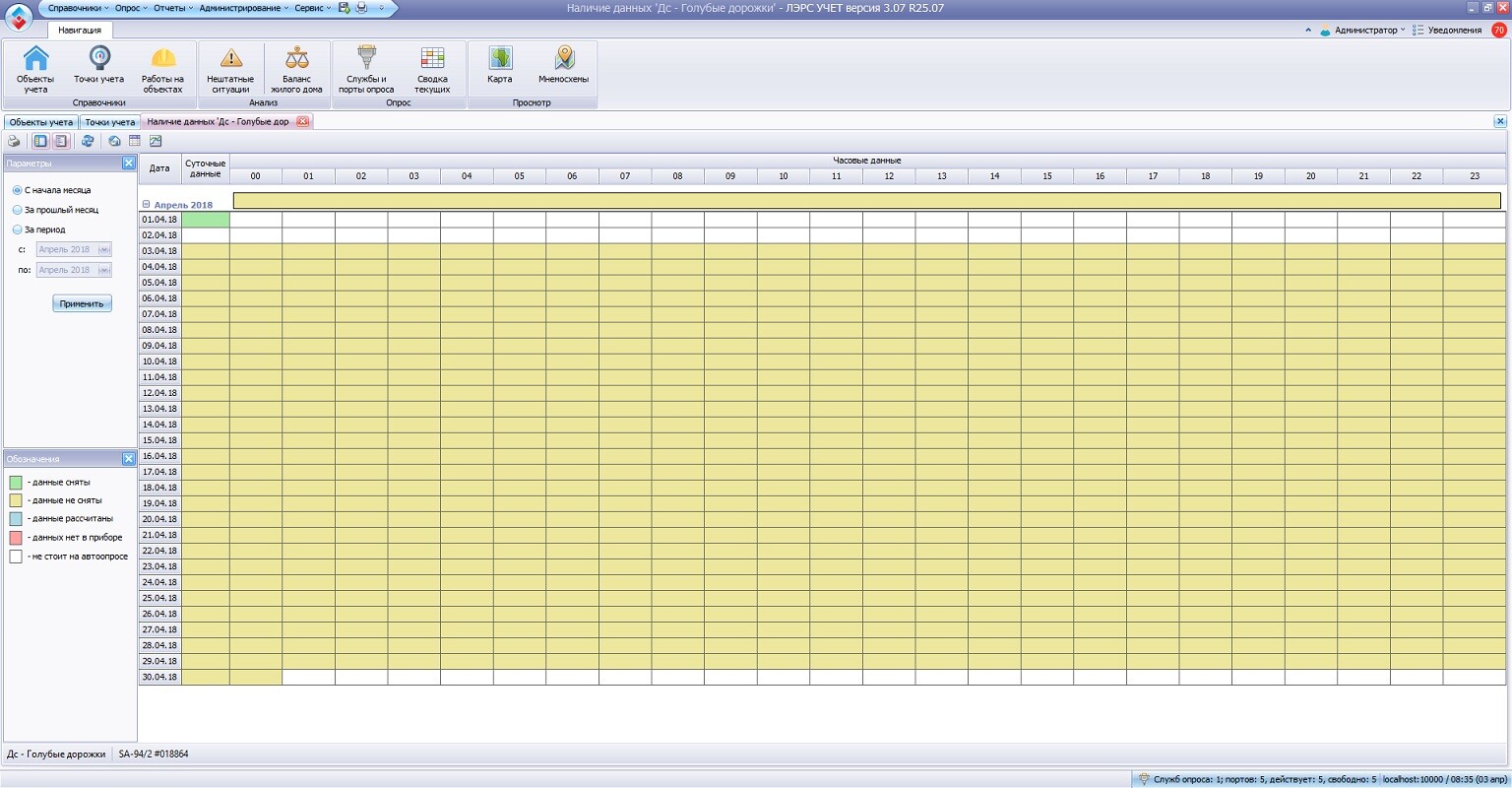Open Отчеты menu
The image size is (1512, 788).
click(x=172, y=8)
